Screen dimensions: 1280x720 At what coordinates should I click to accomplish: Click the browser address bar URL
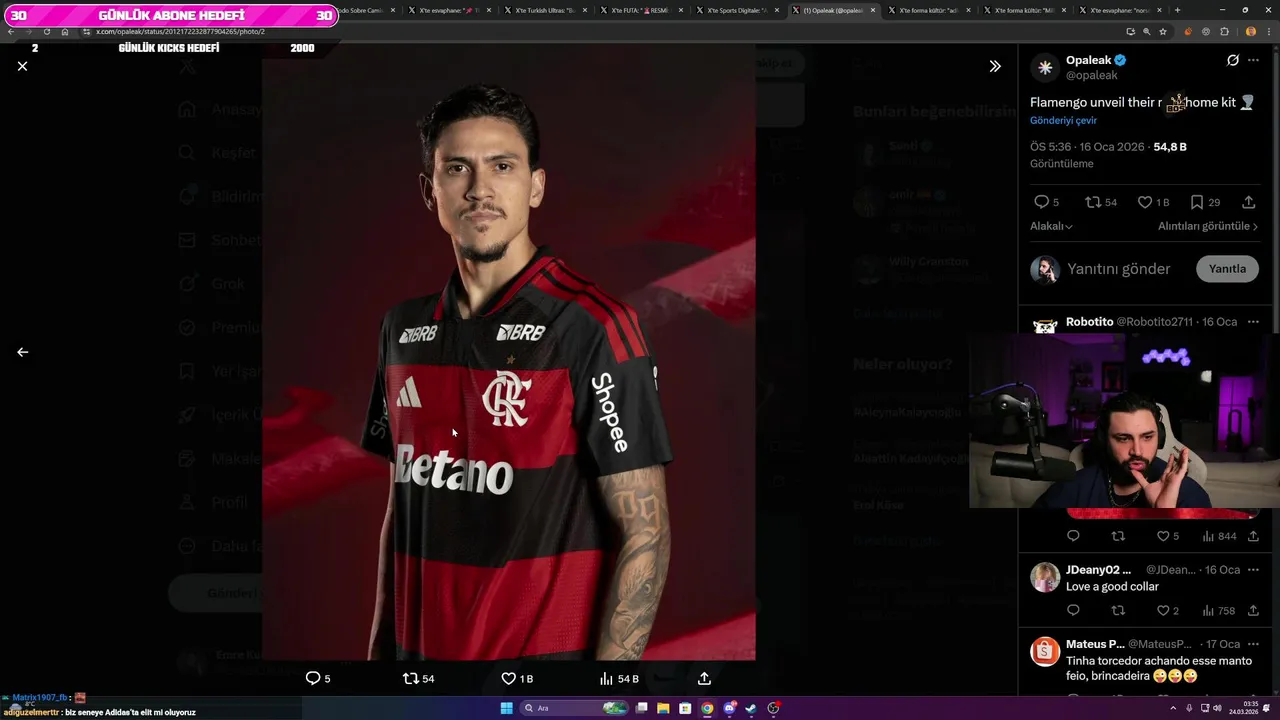pos(180,31)
